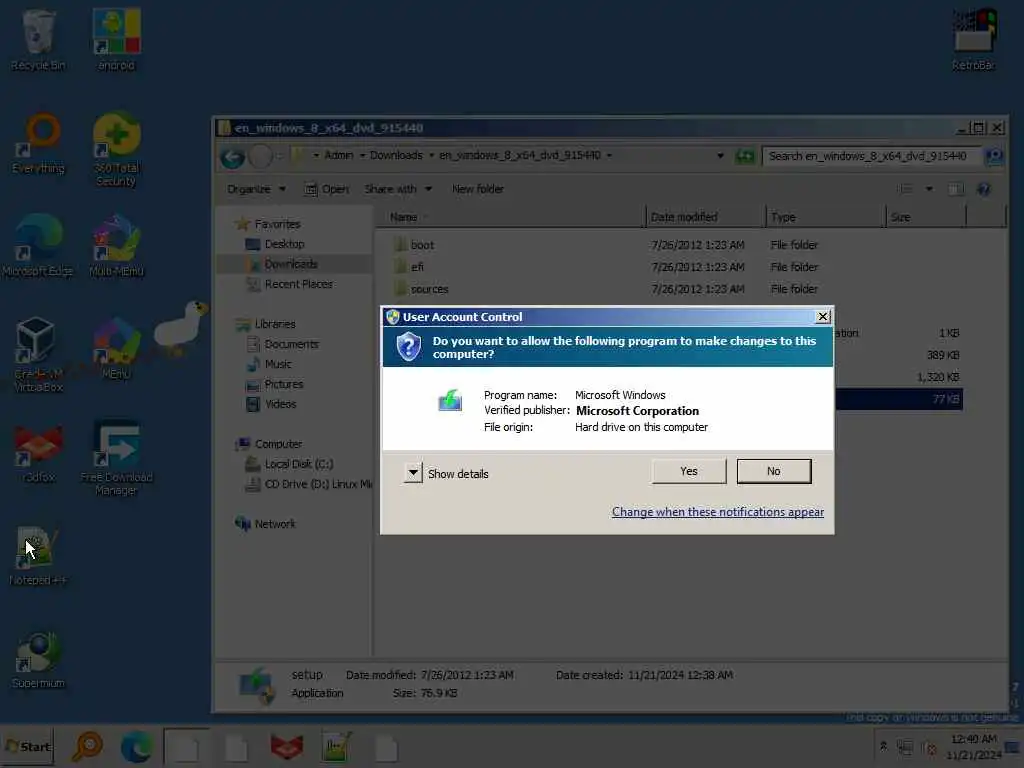Click the Explorer refresh address button
Viewport: 1024px width, 768px height.
[x=744, y=156]
